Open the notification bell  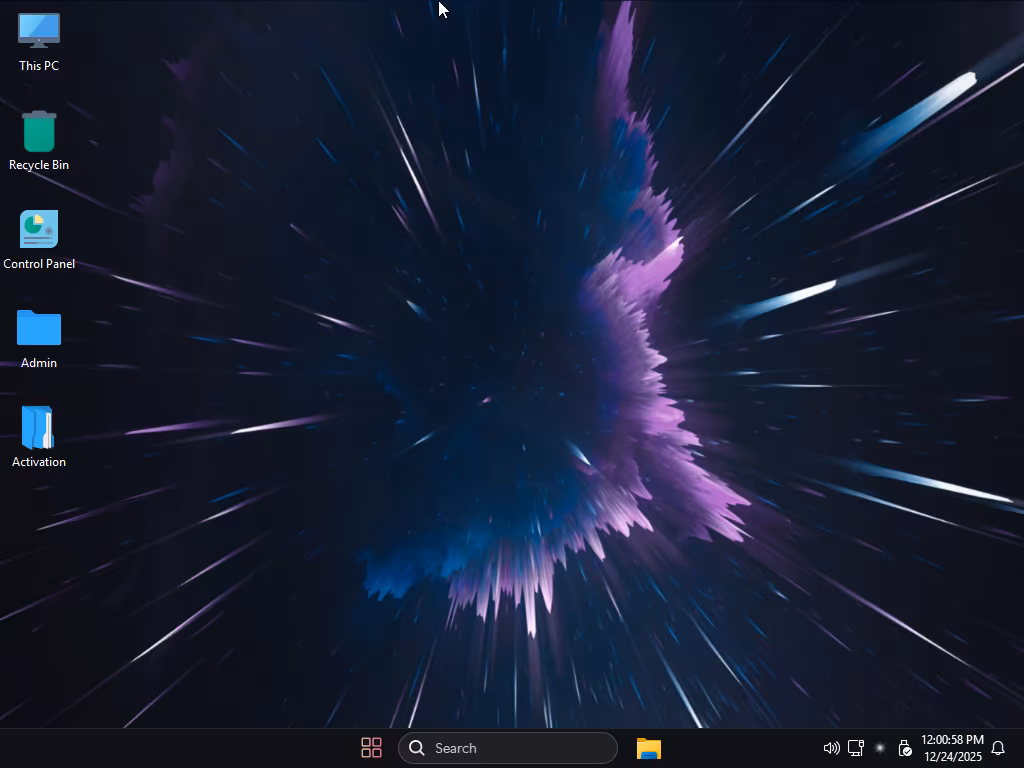998,748
